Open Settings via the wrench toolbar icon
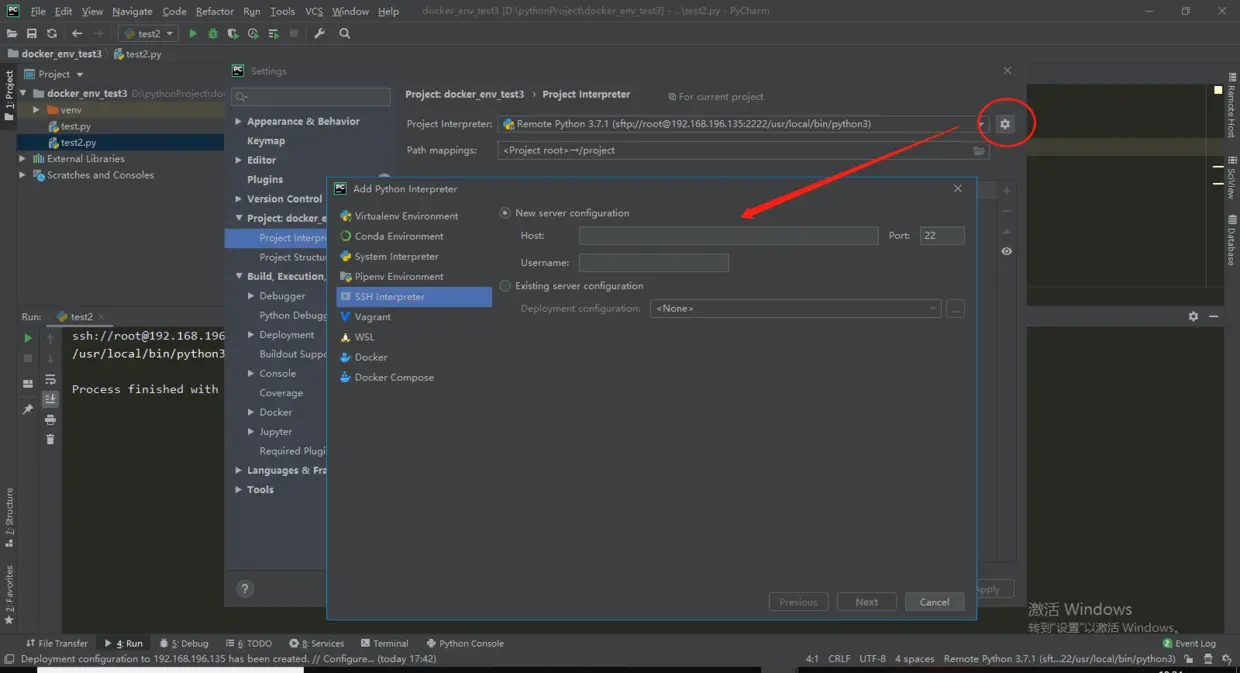1240x673 pixels. (x=320, y=33)
